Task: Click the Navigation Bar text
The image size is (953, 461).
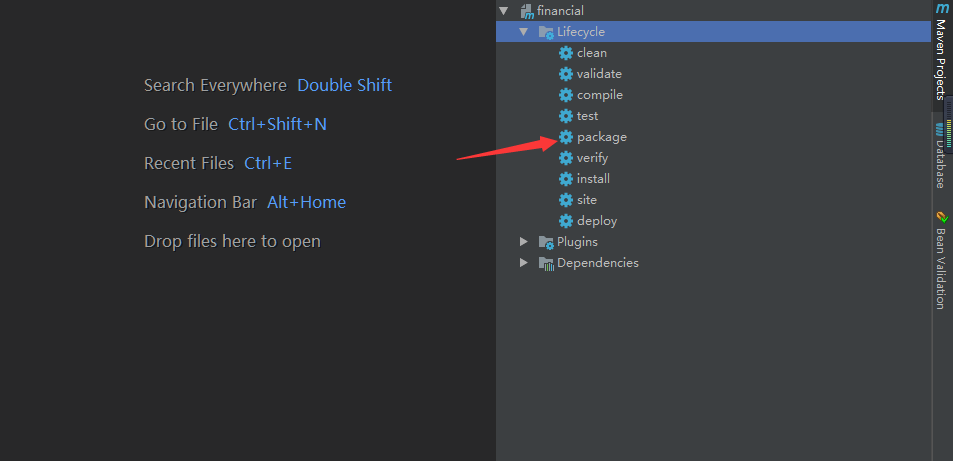Action: (201, 202)
